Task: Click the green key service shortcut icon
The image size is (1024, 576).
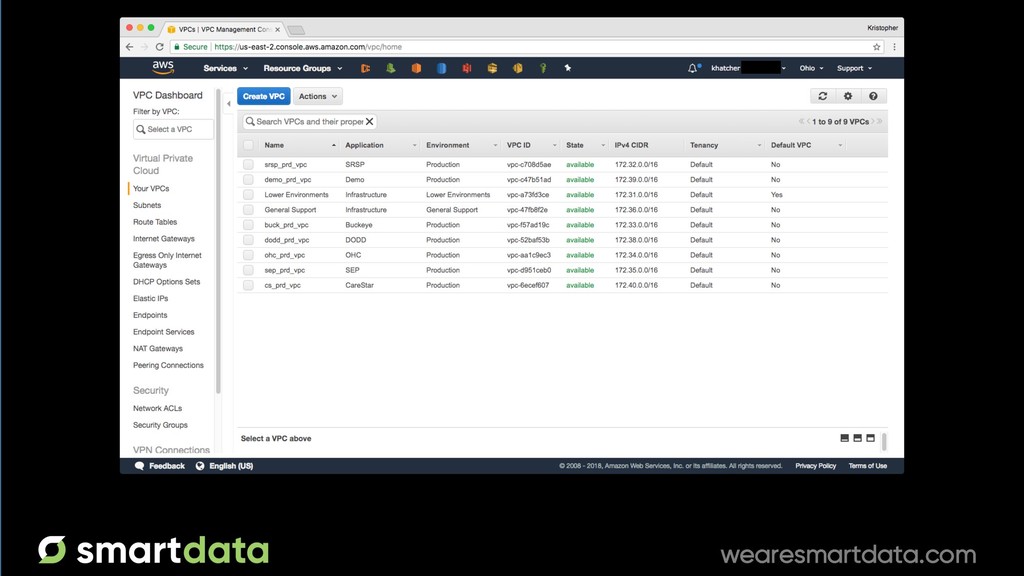Action: (x=543, y=68)
